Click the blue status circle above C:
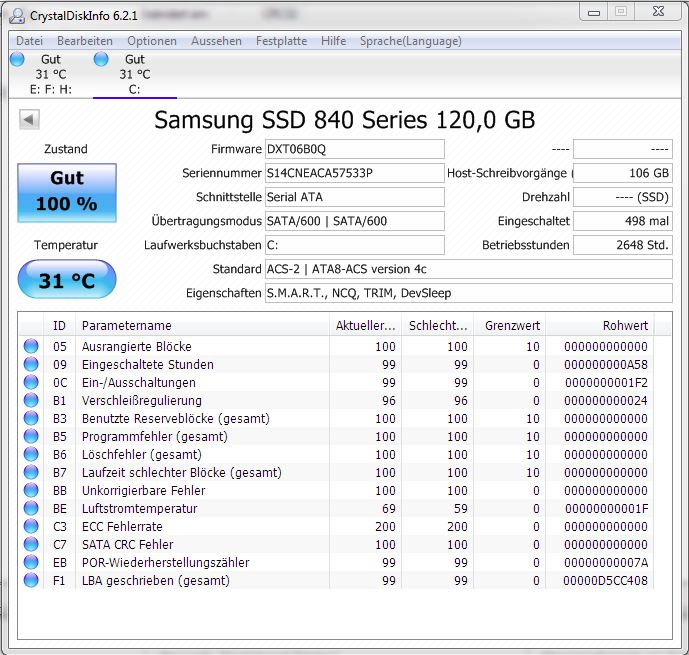 (101, 59)
